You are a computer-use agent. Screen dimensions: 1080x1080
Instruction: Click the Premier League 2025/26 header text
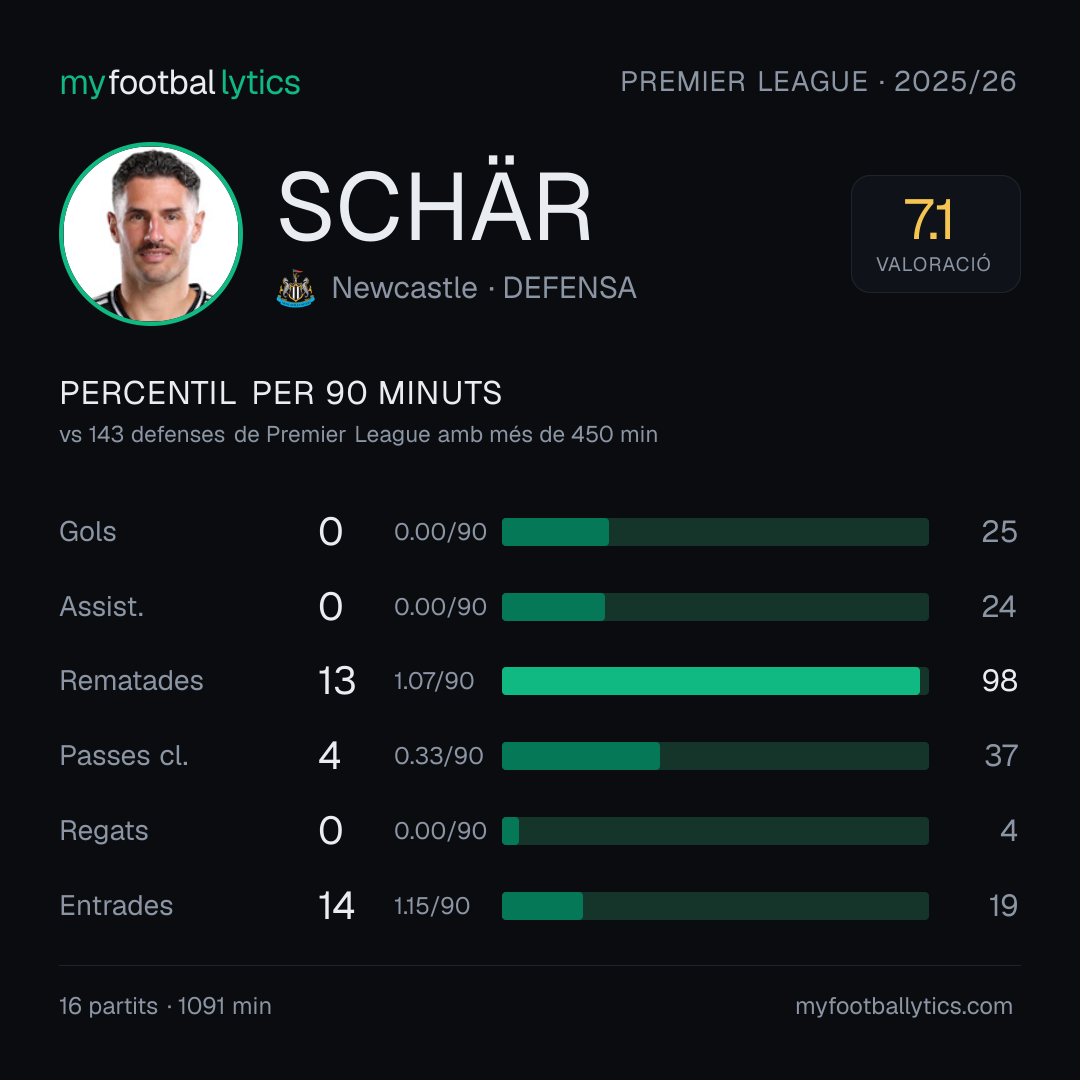(818, 81)
